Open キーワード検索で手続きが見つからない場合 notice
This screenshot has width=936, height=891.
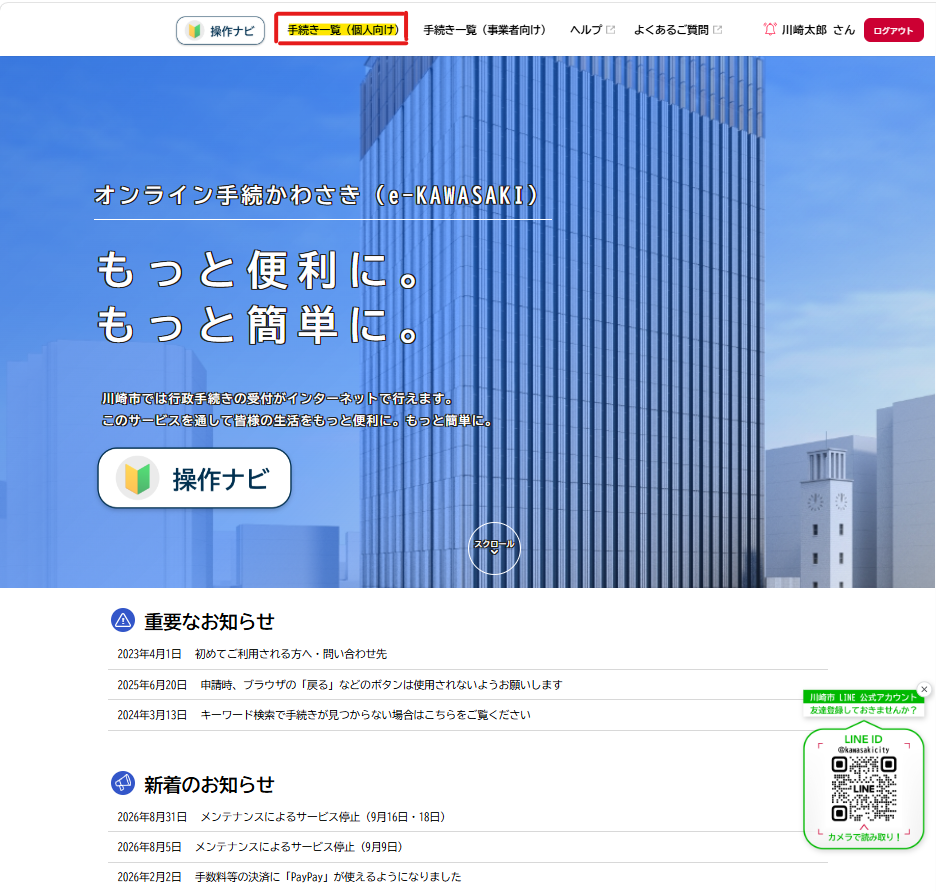(x=365, y=715)
